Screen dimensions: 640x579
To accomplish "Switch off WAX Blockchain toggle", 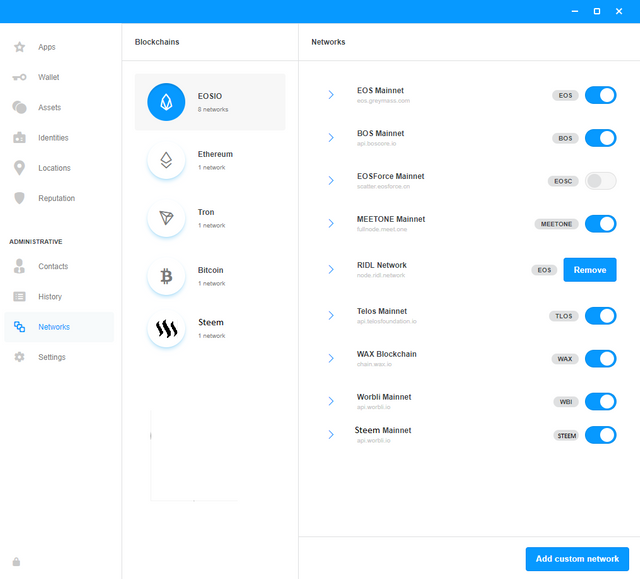I will pyautogui.click(x=600, y=359).
